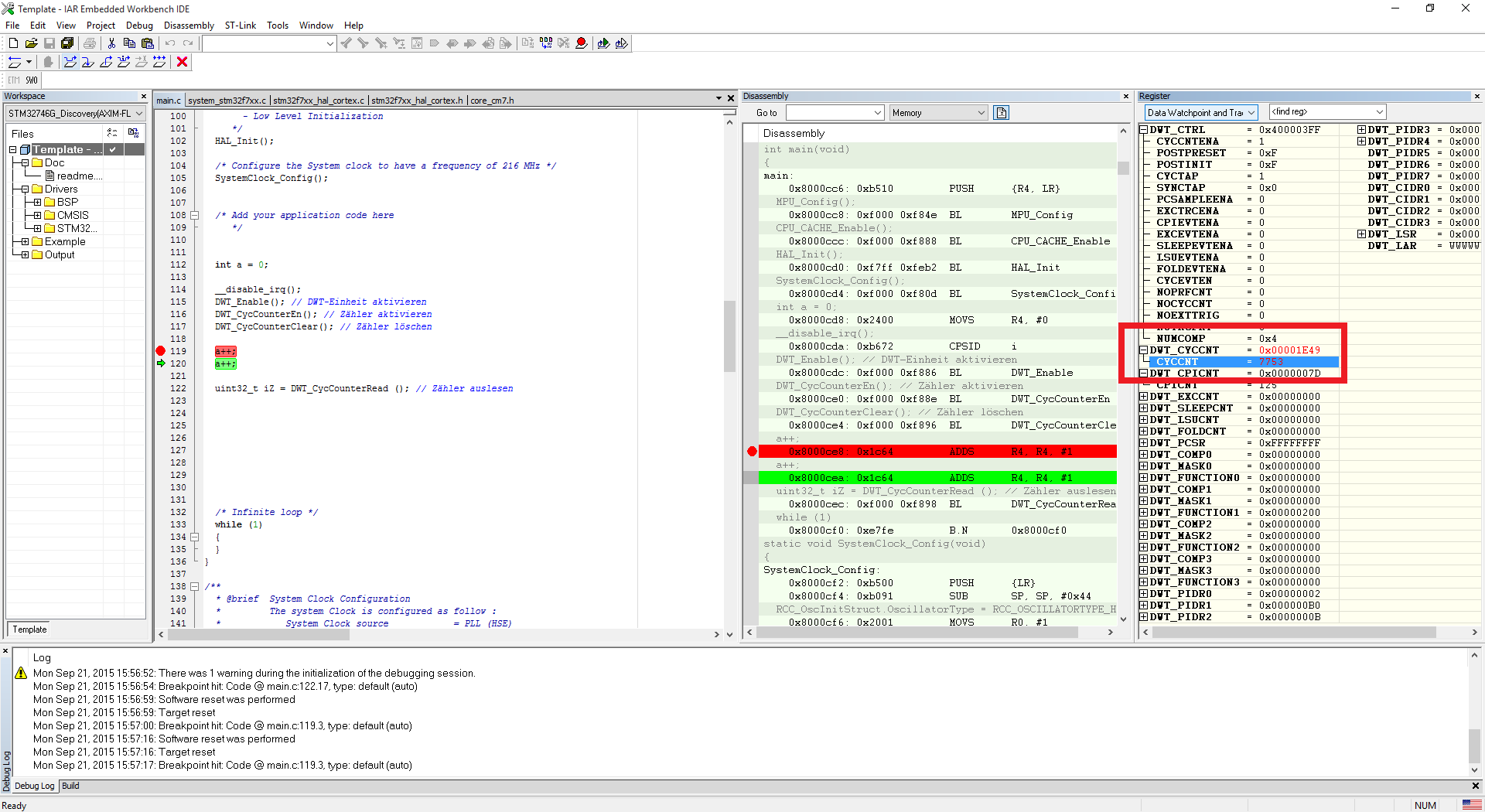
Task: Close the active editor tab with X
Action: pyautogui.click(x=731, y=99)
